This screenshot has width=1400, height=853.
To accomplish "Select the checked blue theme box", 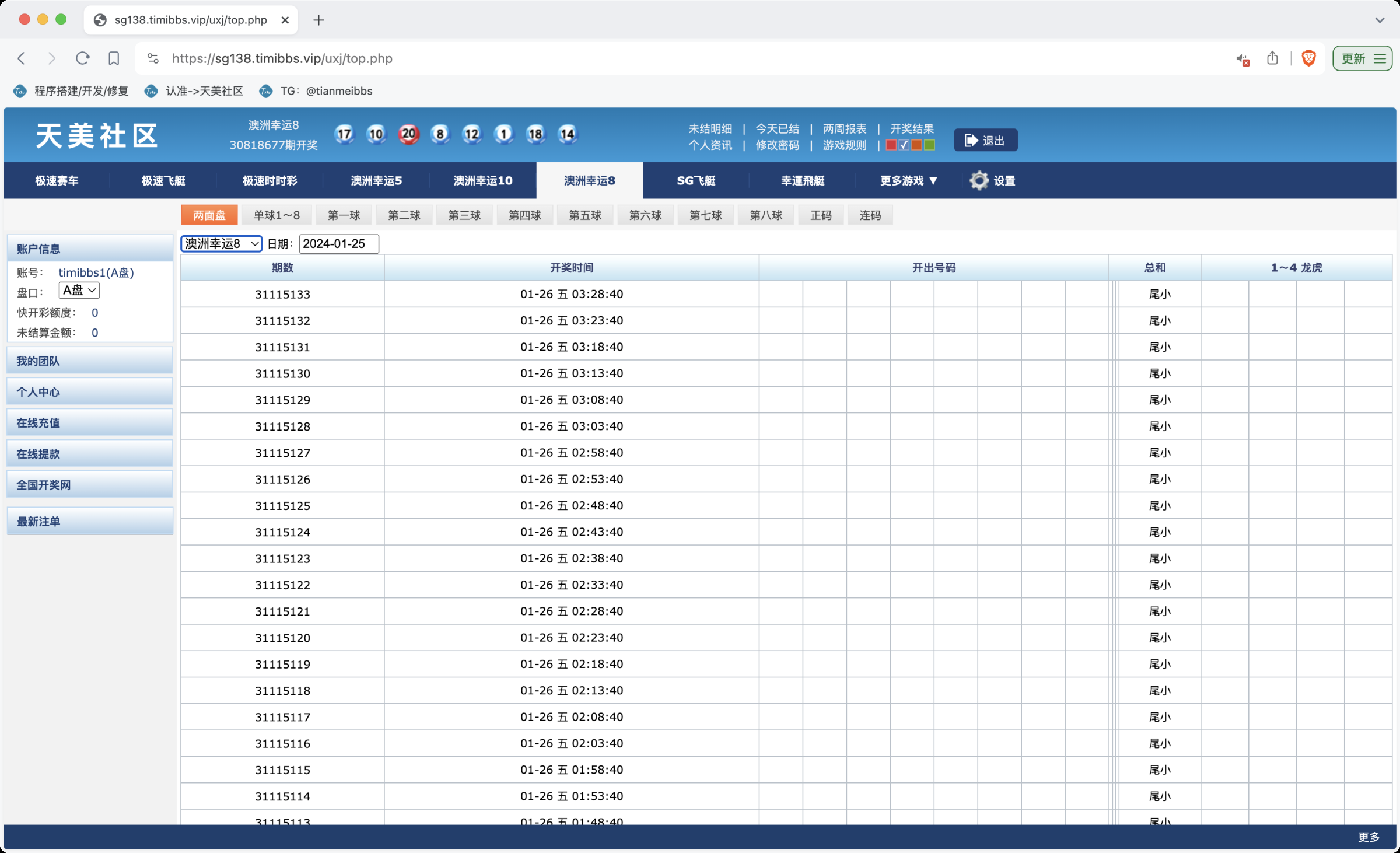I will coord(904,145).
